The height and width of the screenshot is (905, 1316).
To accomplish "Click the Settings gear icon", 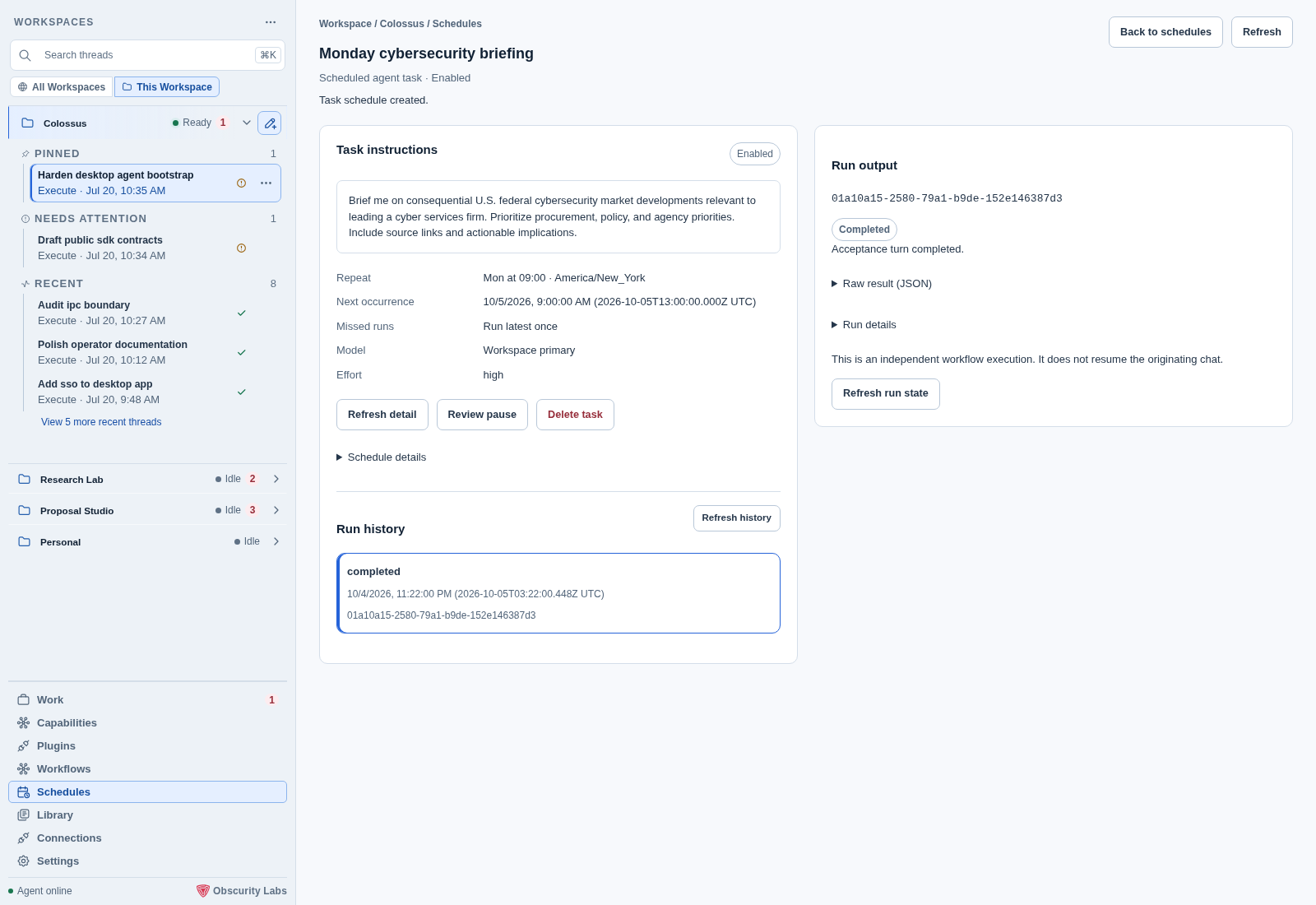I will click(x=23, y=861).
